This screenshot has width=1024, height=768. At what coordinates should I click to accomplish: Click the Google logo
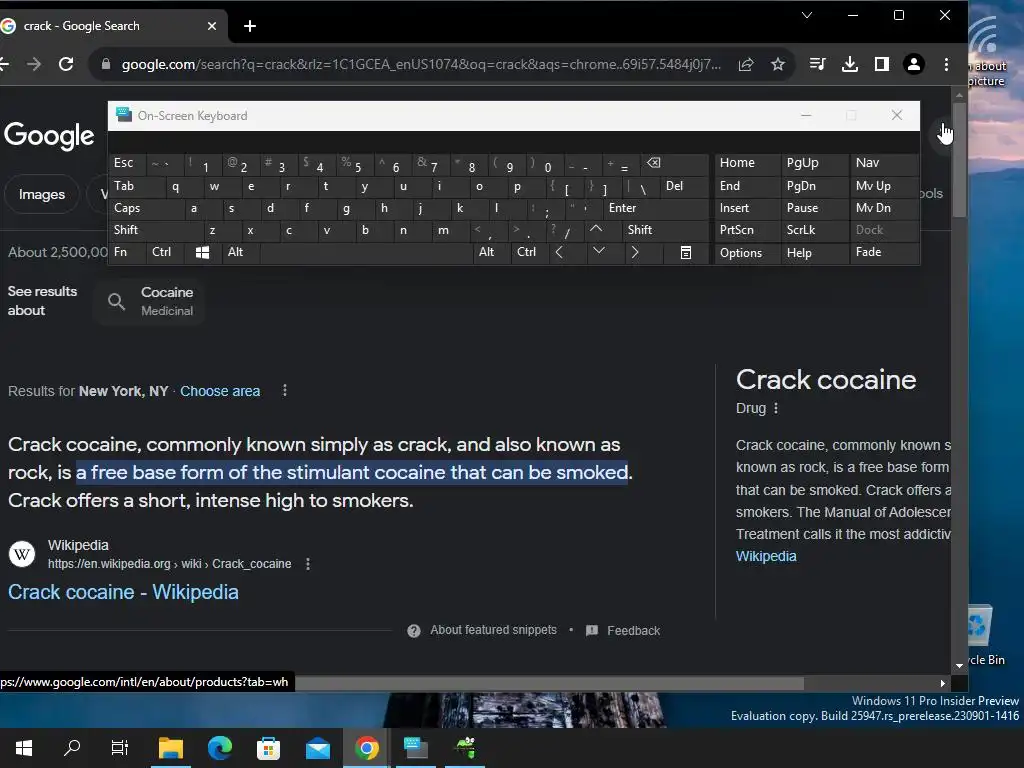pos(49,136)
